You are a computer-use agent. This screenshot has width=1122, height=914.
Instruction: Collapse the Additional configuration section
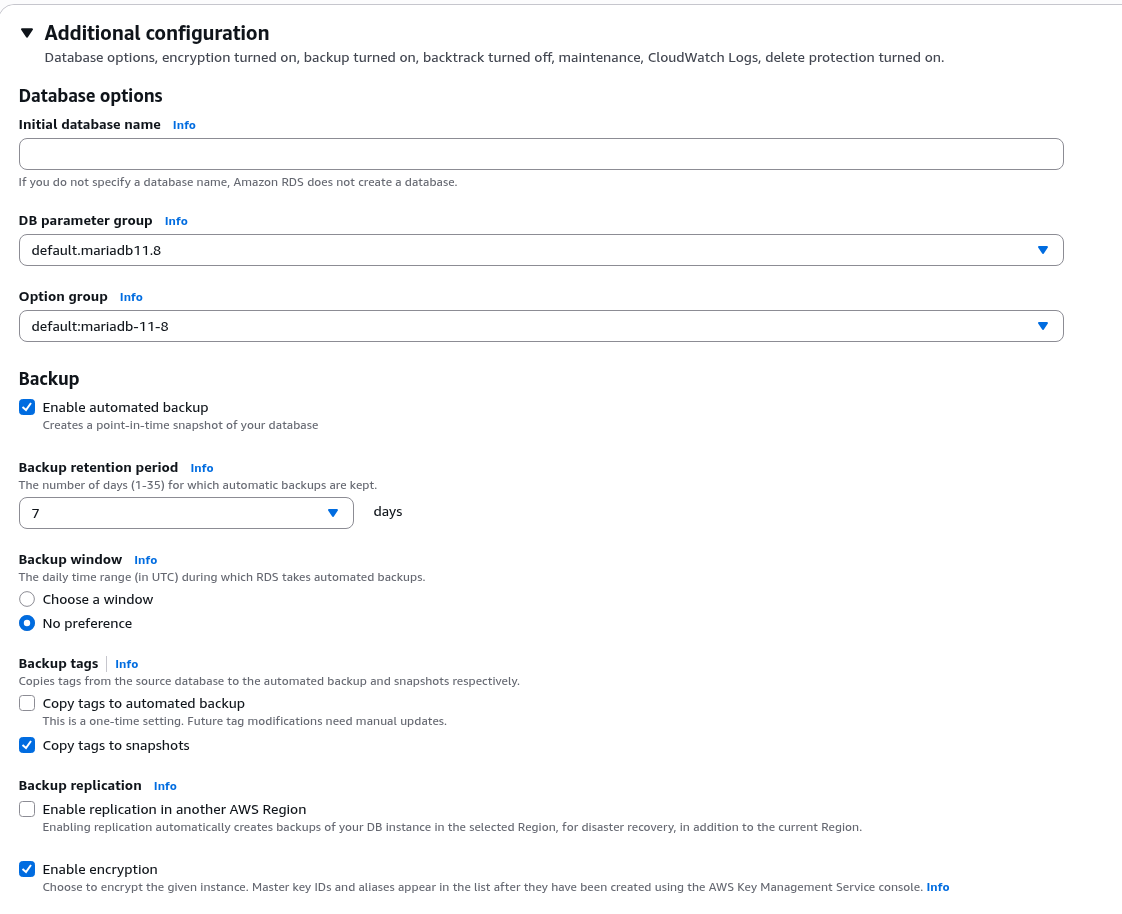27,33
